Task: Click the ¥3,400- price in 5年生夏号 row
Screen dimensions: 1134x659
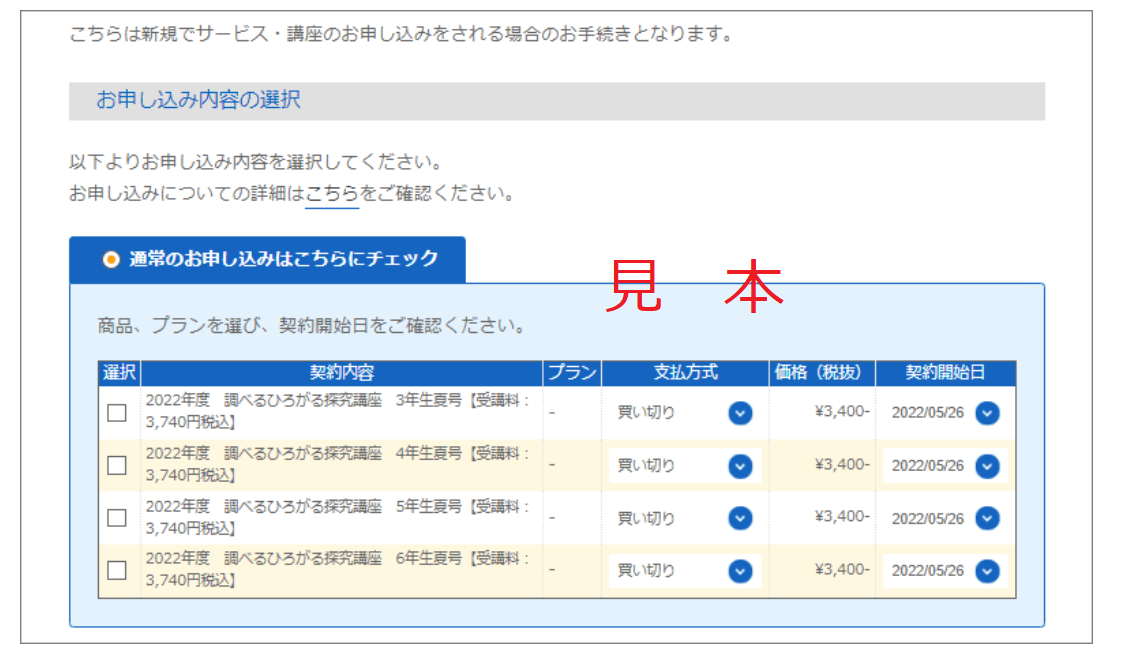Action: pyautogui.click(x=842, y=516)
